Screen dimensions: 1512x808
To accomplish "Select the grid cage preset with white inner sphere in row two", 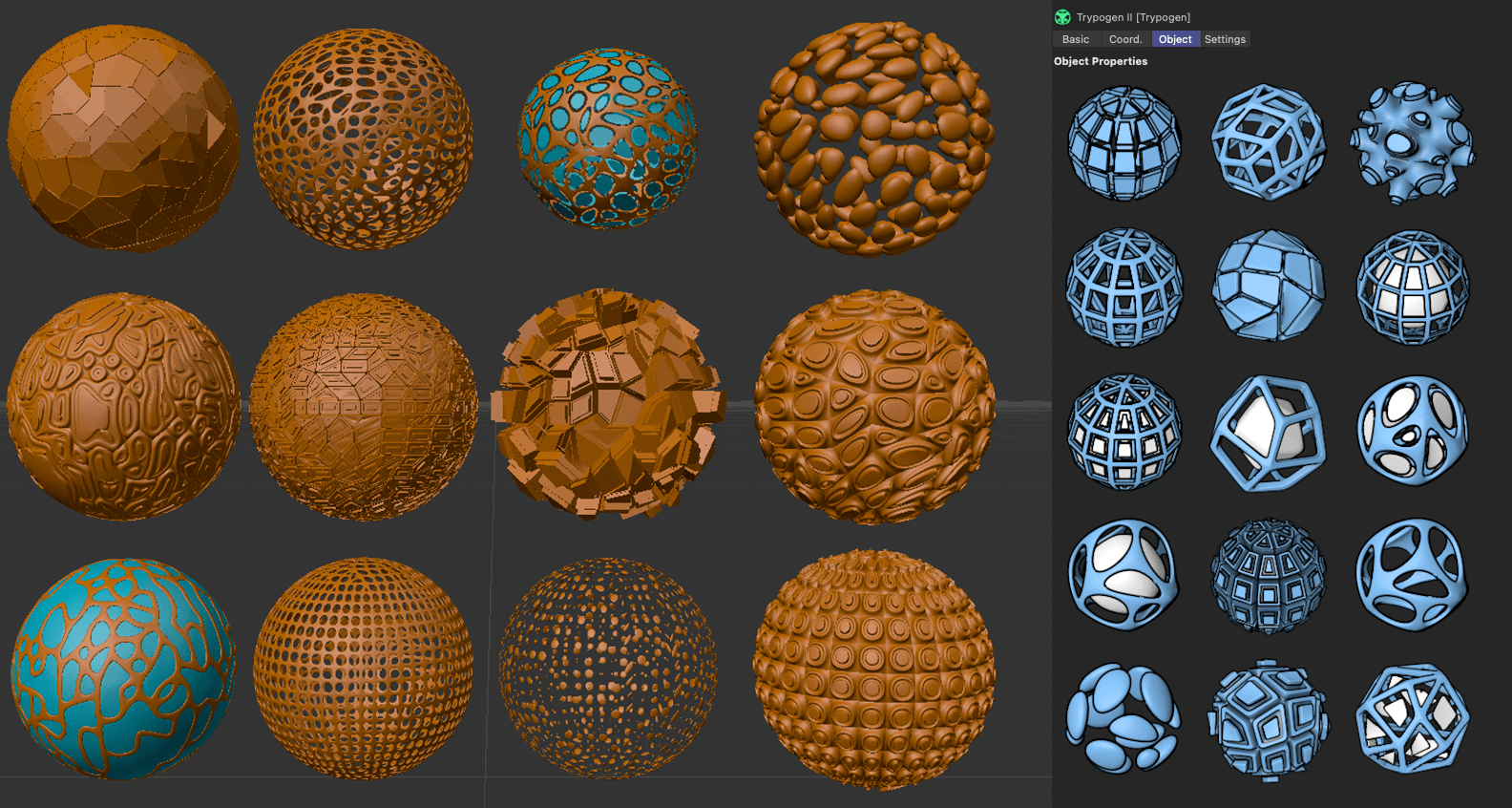I will tap(1413, 287).
